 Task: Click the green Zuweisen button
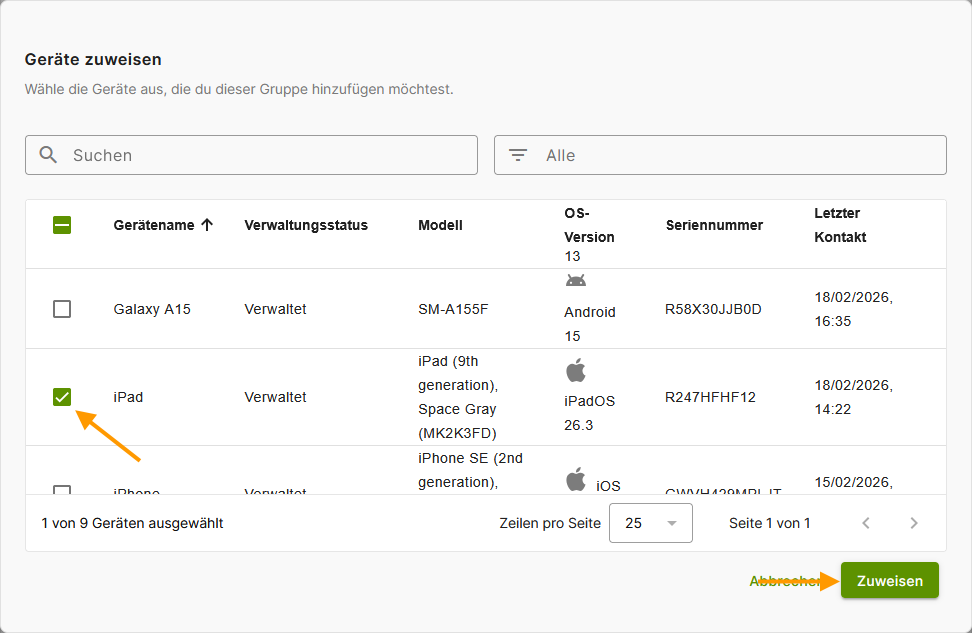click(890, 581)
